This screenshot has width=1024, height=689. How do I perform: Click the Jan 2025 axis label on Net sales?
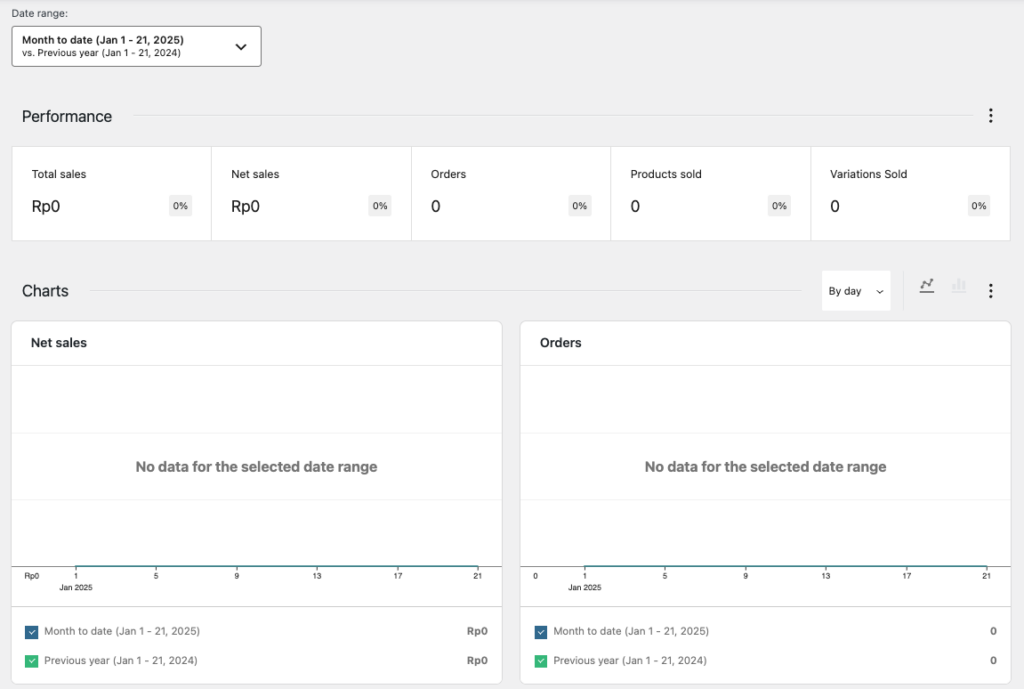[x=77, y=587]
